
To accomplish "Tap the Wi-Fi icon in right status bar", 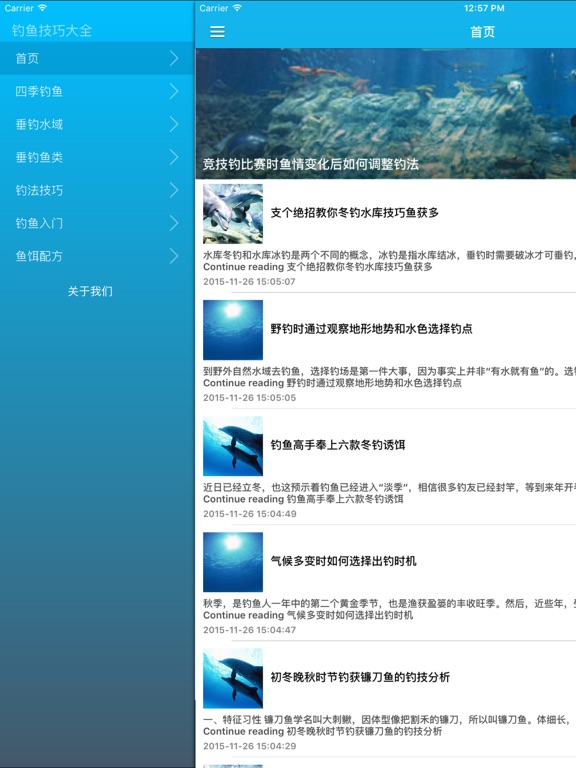I will tap(238, 8).
